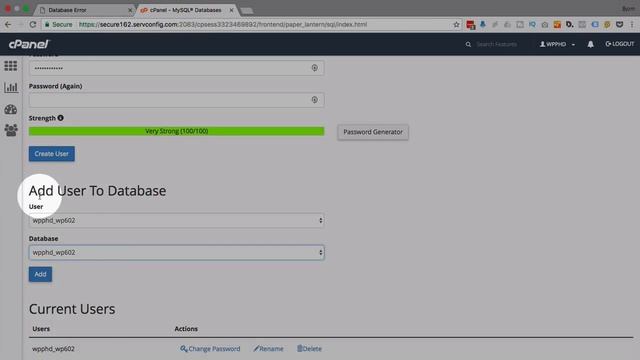
Task: Click the red extension icon in browser toolbar
Action: pyautogui.click(x=471, y=25)
